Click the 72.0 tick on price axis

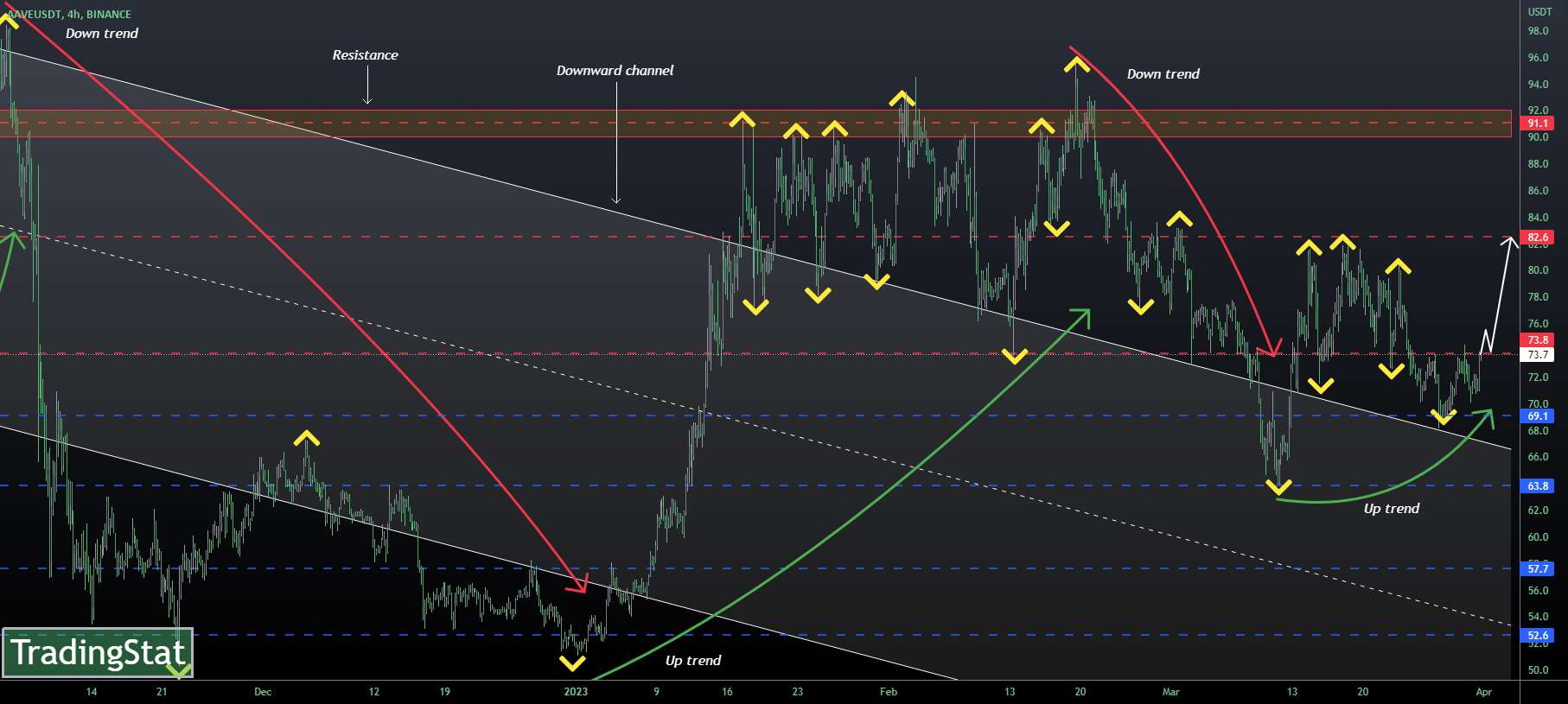coord(1538,377)
